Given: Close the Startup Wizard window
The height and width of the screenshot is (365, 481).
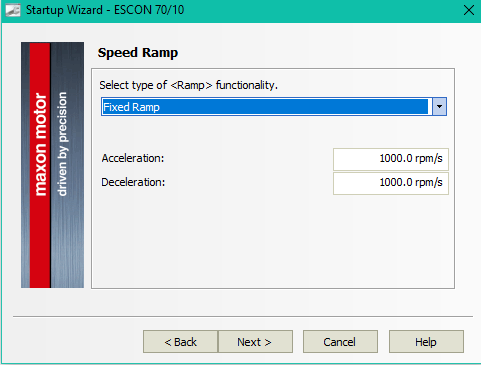Looking at the screenshot, I should click(469, 10).
